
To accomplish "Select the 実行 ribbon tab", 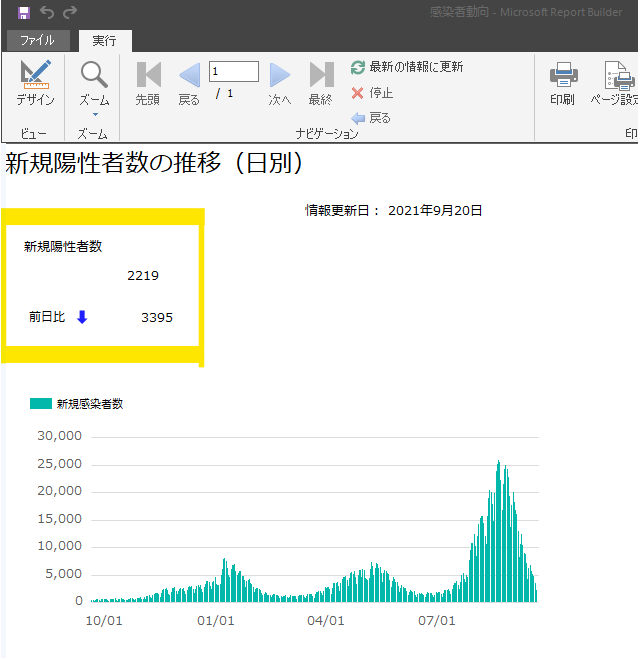I will pyautogui.click(x=104, y=41).
